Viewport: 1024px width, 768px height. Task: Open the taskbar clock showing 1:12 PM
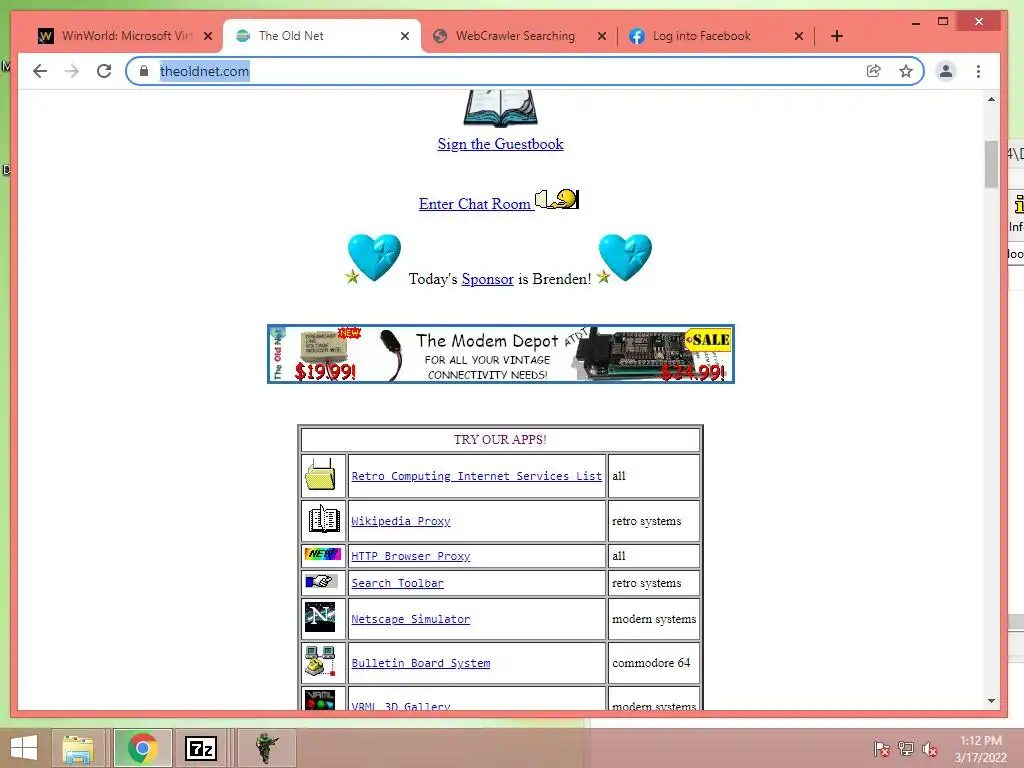[980, 749]
